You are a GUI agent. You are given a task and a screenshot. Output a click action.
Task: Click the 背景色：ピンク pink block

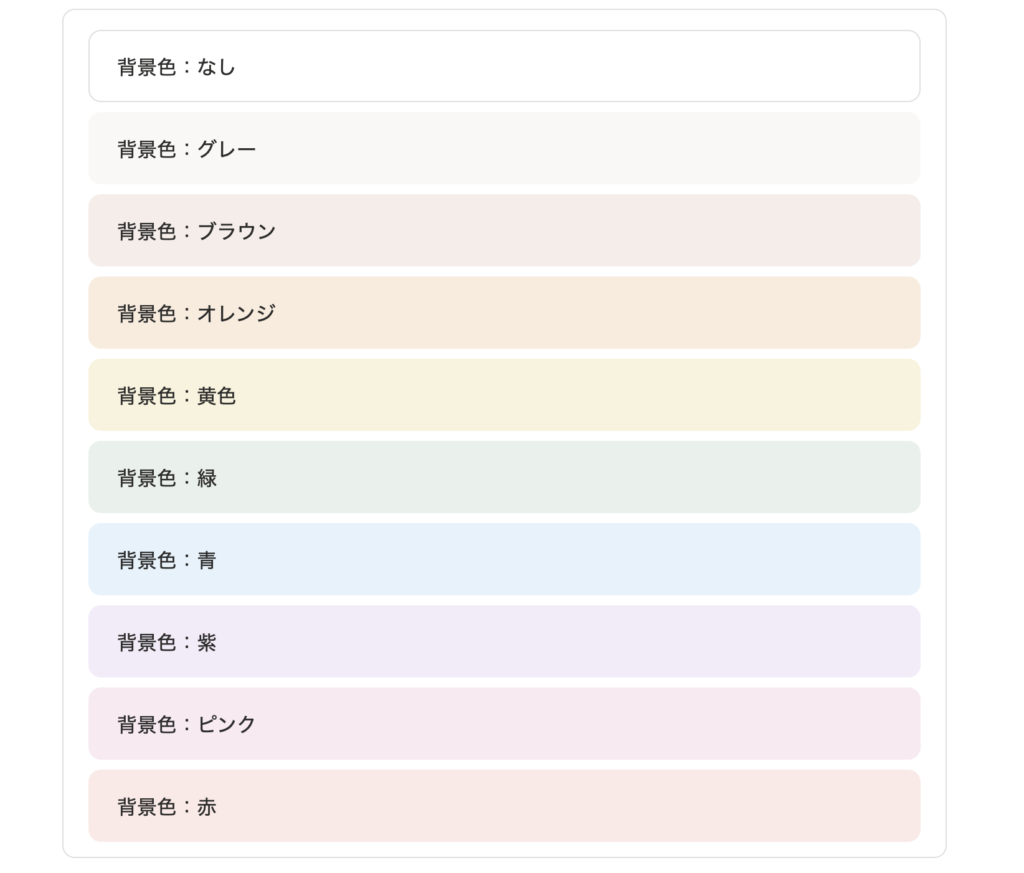click(504, 724)
